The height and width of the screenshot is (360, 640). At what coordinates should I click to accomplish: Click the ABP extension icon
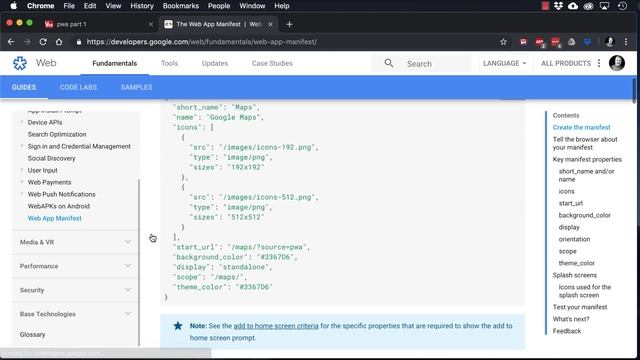[540, 42]
